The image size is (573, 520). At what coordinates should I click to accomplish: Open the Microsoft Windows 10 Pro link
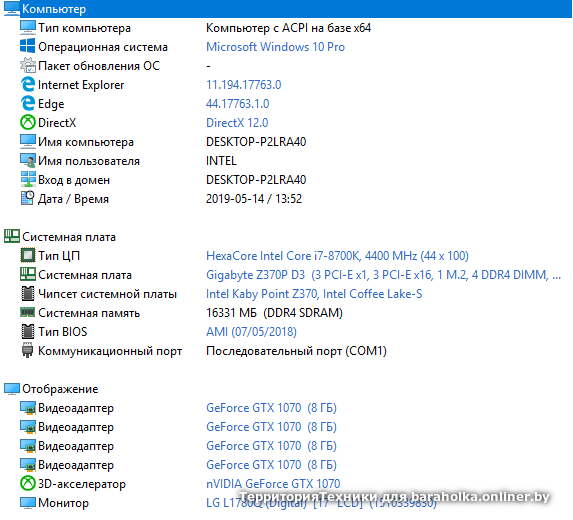pos(275,47)
